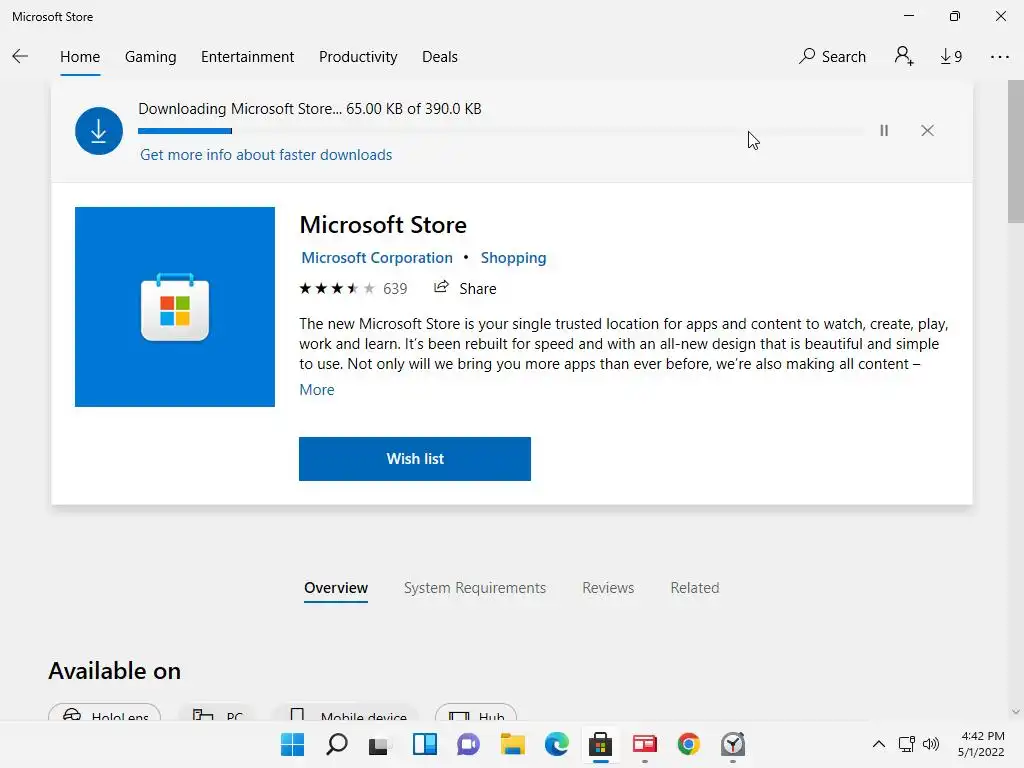Open Search in the Store header

(x=832, y=57)
